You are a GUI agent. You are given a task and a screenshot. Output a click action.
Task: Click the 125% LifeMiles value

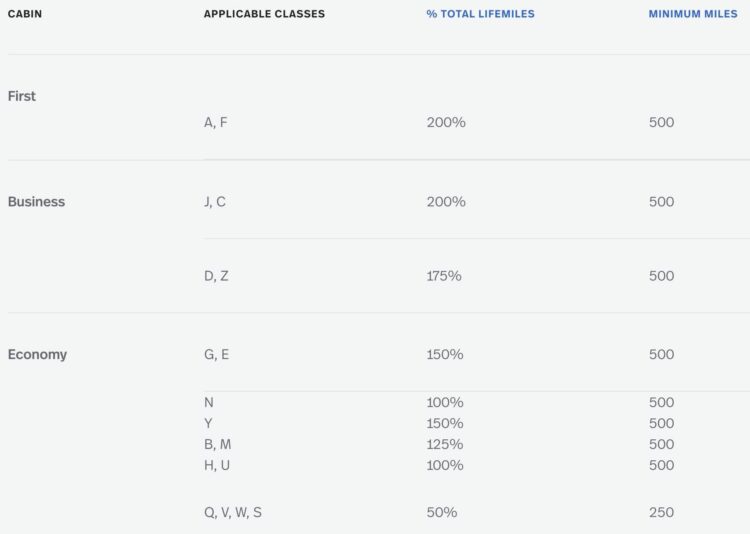coord(445,445)
